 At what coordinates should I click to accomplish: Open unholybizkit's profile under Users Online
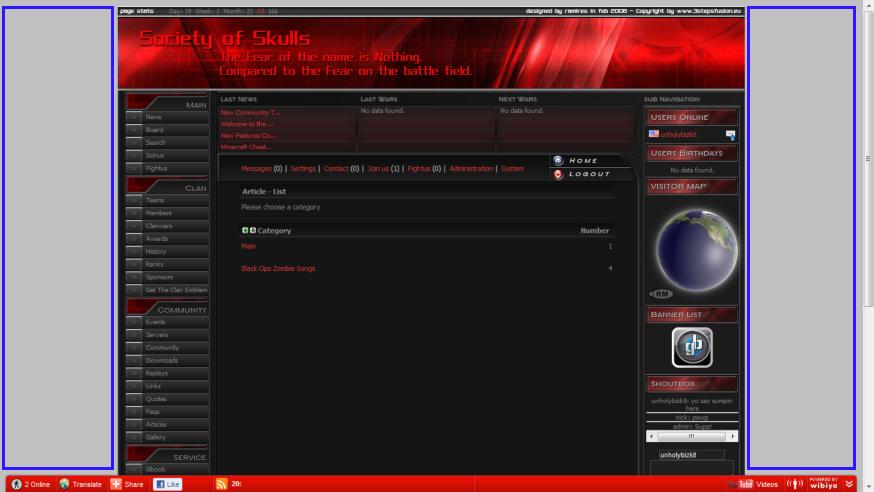(678, 135)
